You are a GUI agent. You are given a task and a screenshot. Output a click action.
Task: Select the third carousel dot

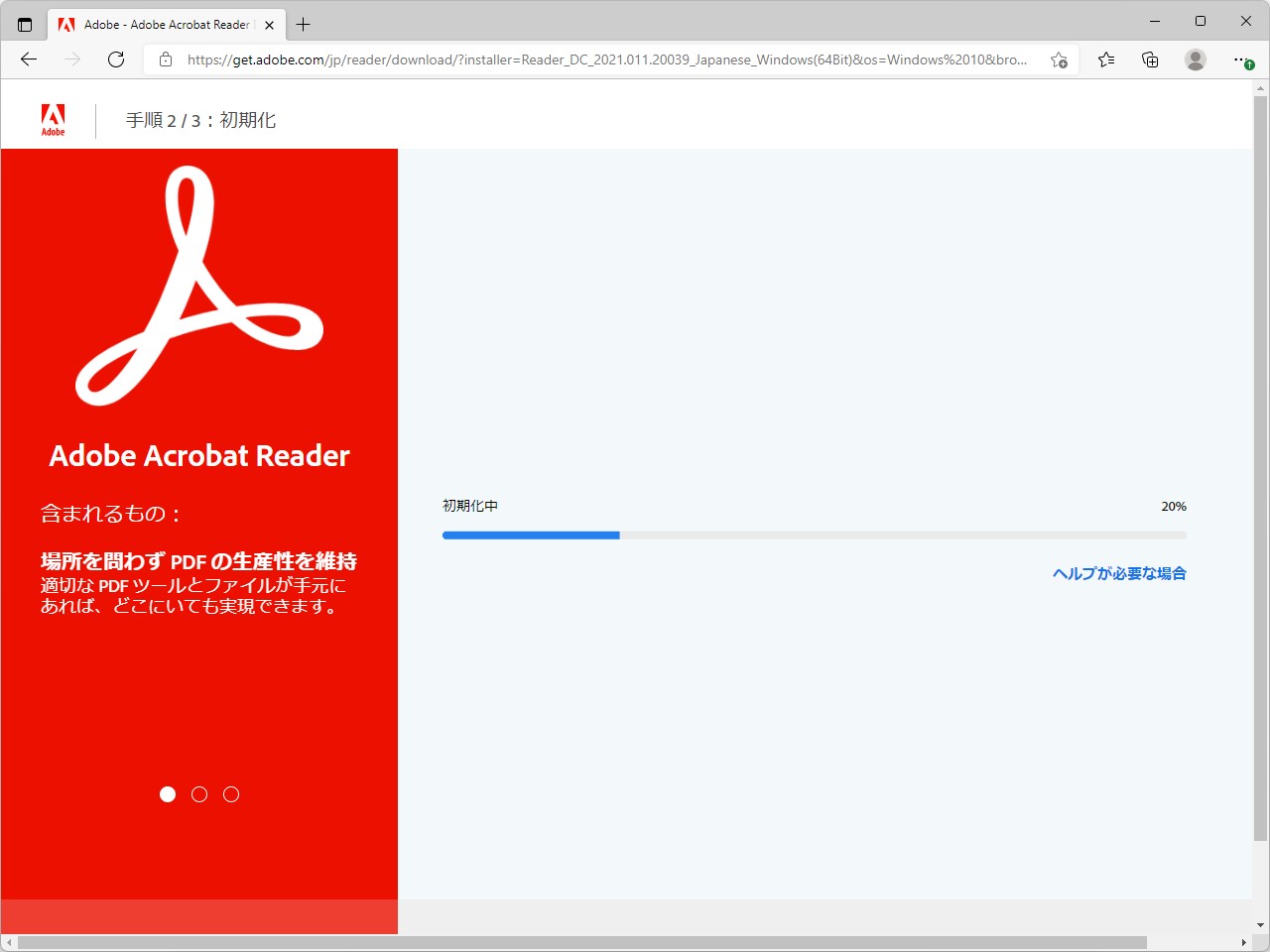point(231,794)
